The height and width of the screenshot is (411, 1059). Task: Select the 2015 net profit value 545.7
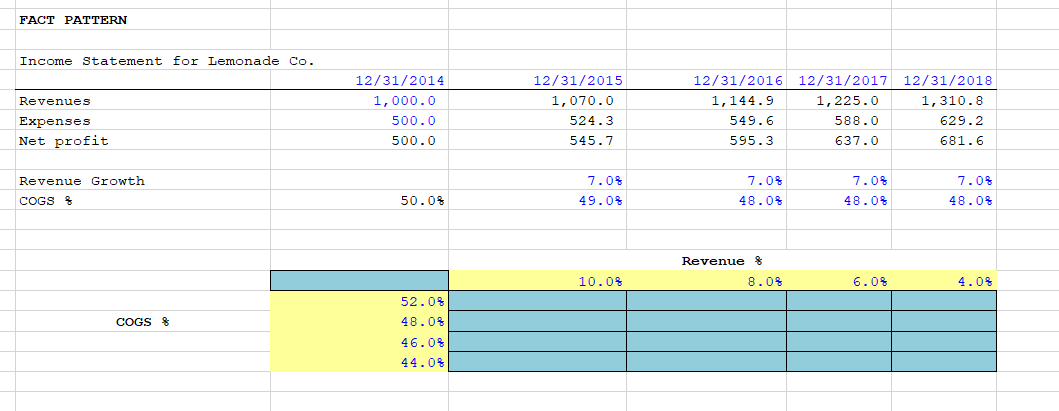click(538, 141)
